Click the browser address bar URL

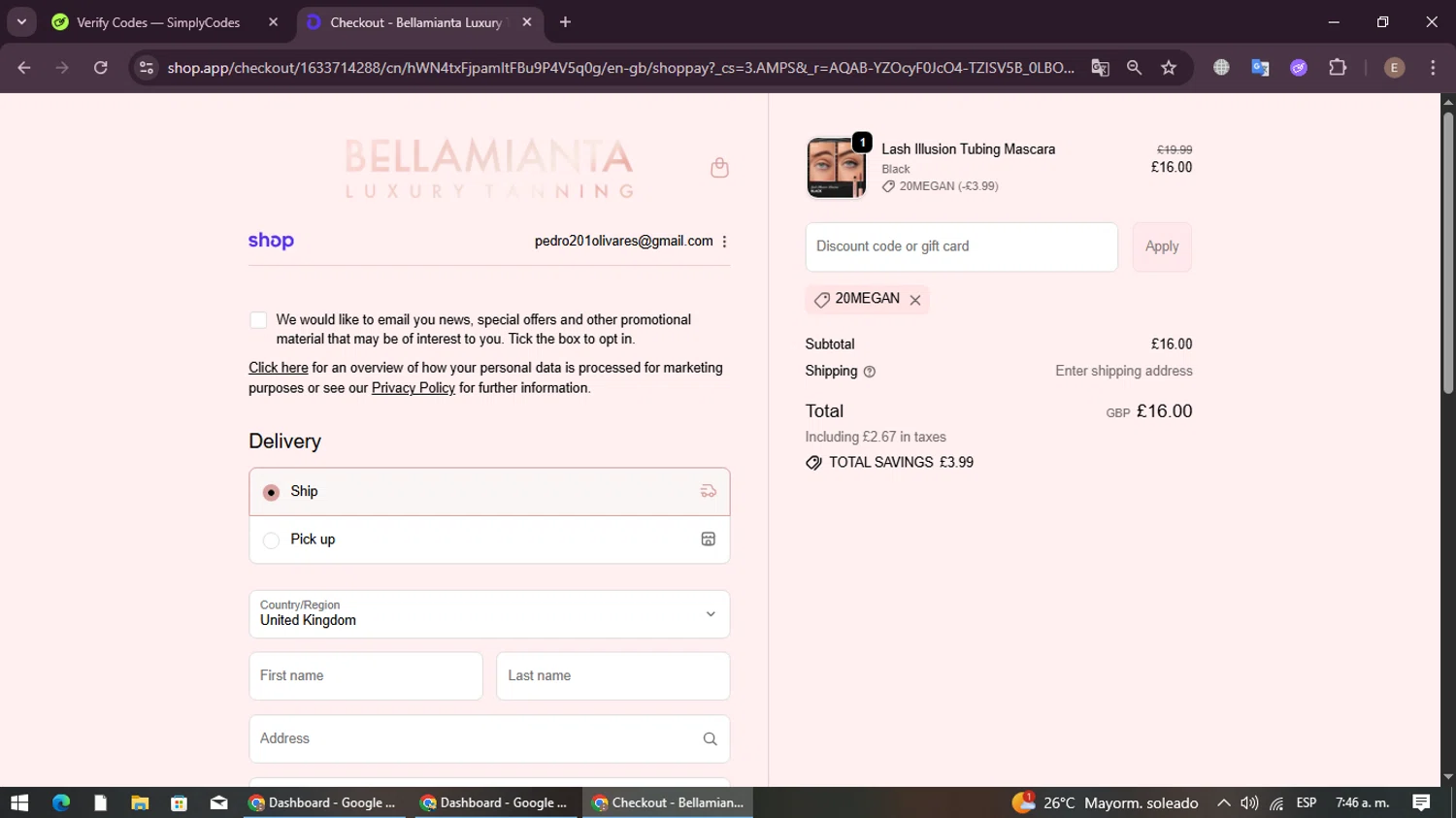(x=620, y=68)
